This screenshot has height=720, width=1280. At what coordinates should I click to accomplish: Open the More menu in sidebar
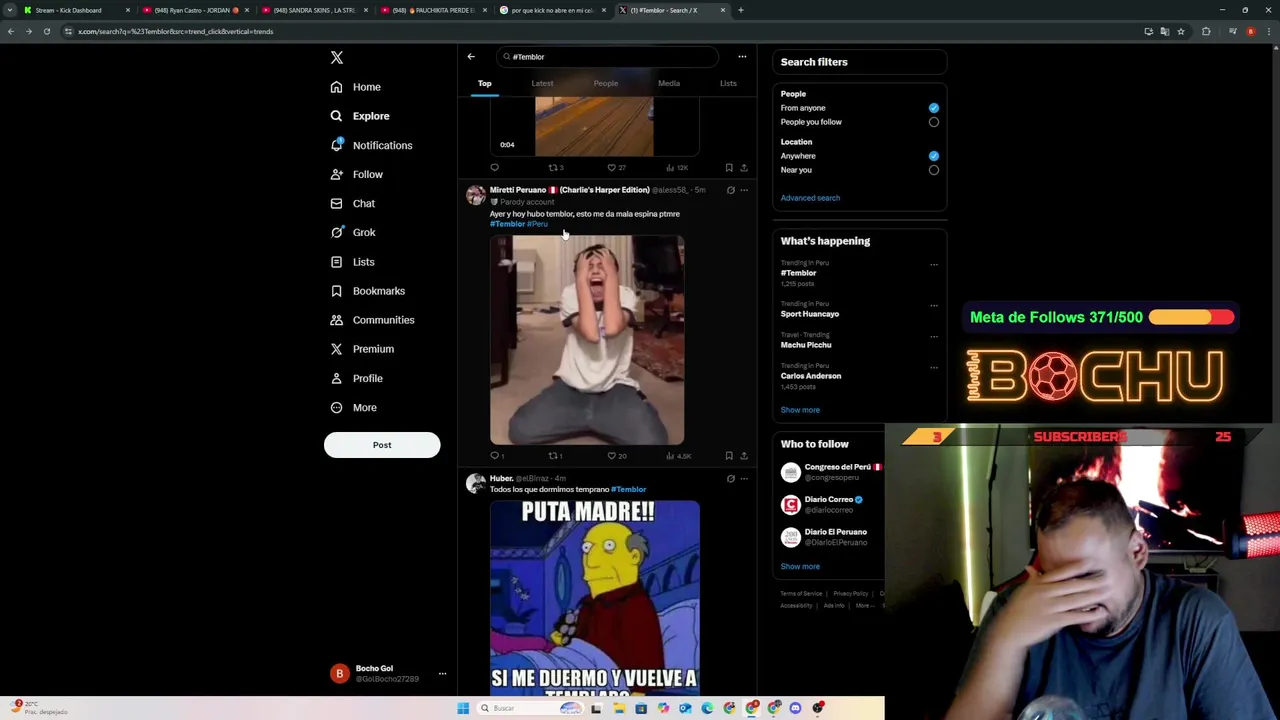353,408
